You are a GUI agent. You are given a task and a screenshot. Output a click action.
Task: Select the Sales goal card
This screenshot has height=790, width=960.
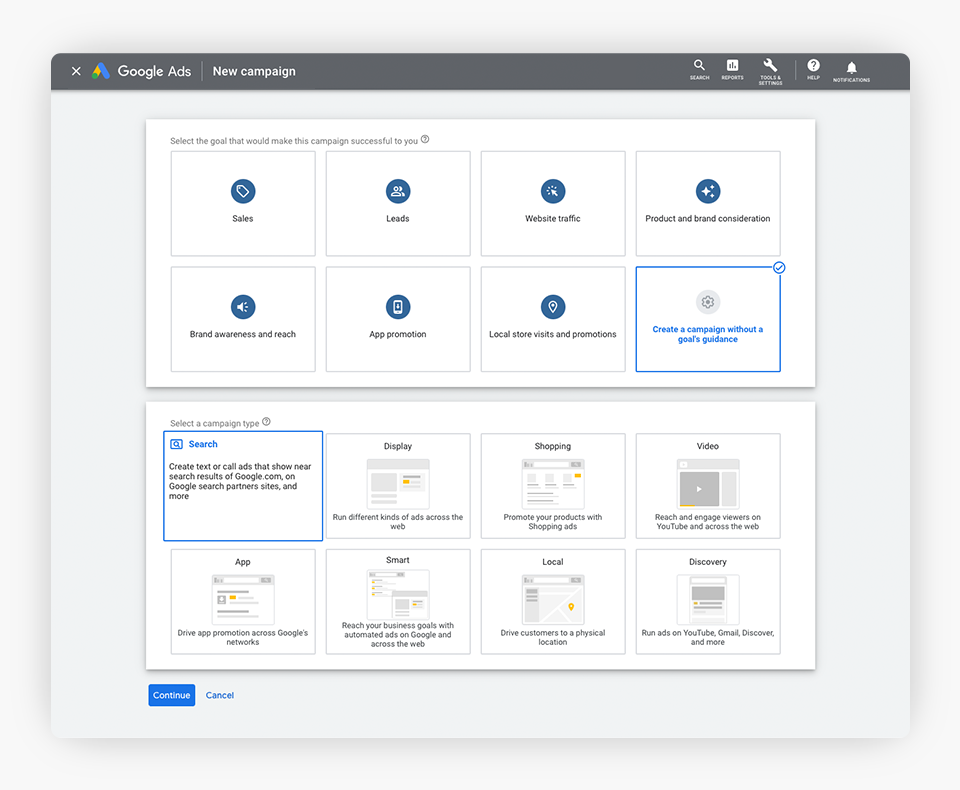point(243,203)
